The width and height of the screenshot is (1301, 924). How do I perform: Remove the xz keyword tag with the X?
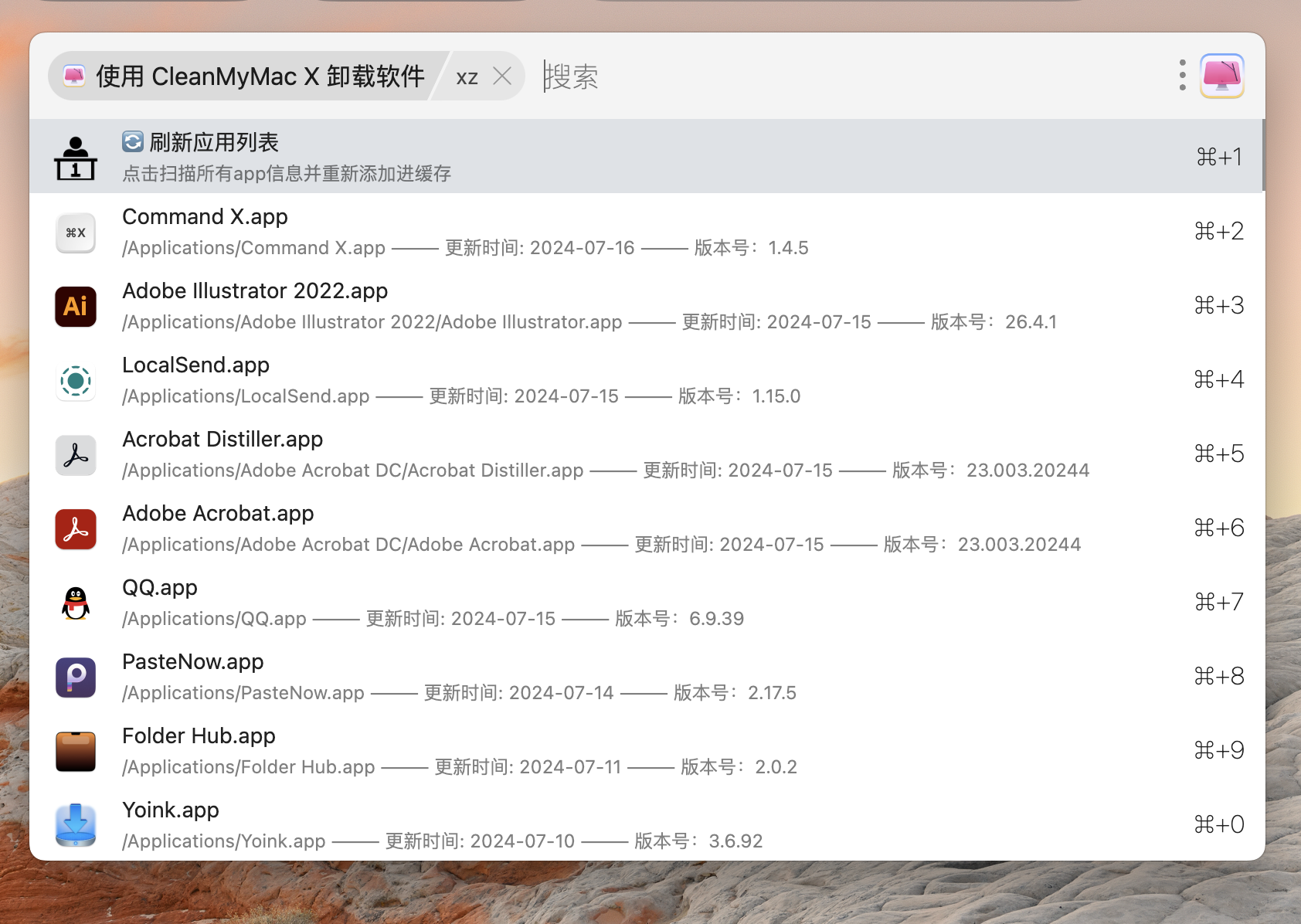(x=502, y=76)
